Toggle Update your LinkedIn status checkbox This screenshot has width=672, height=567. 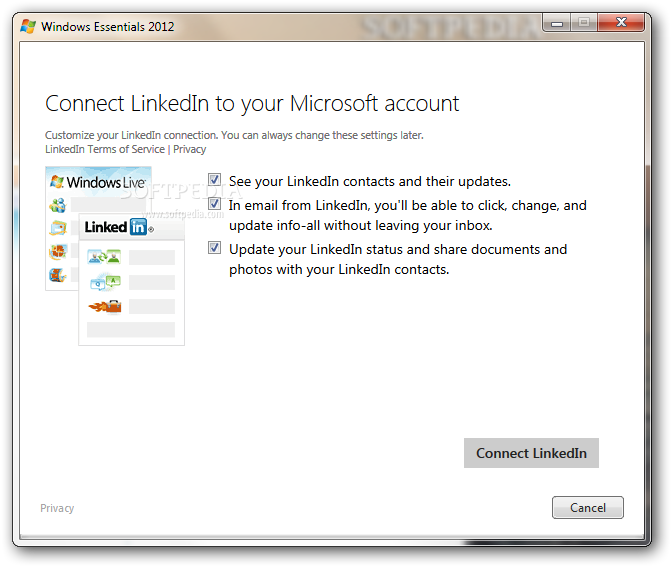coord(214,248)
